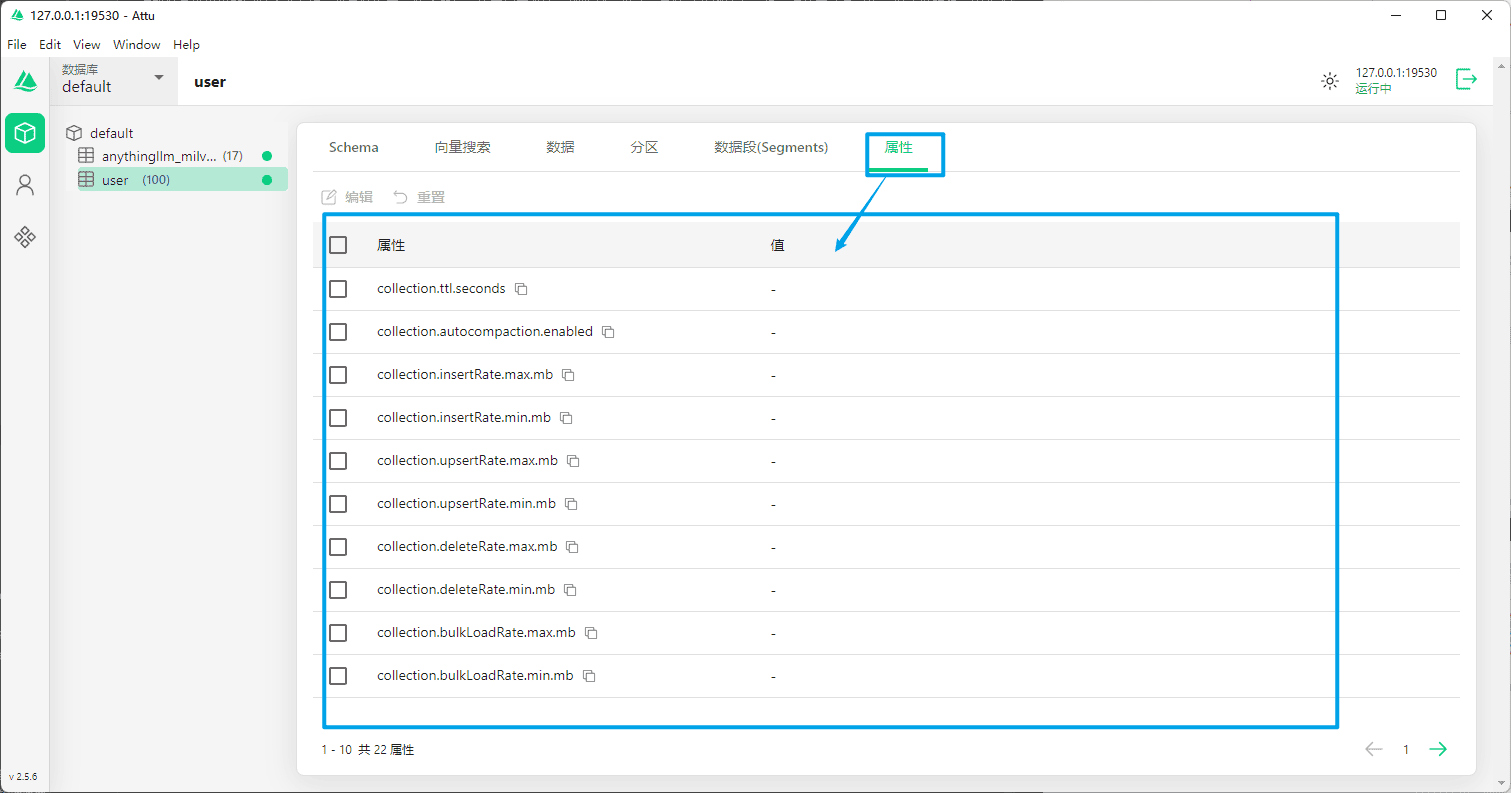Click the green disconnect logout icon
The height and width of the screenshot is (793, 1511).
click(x=1466, y=80)
